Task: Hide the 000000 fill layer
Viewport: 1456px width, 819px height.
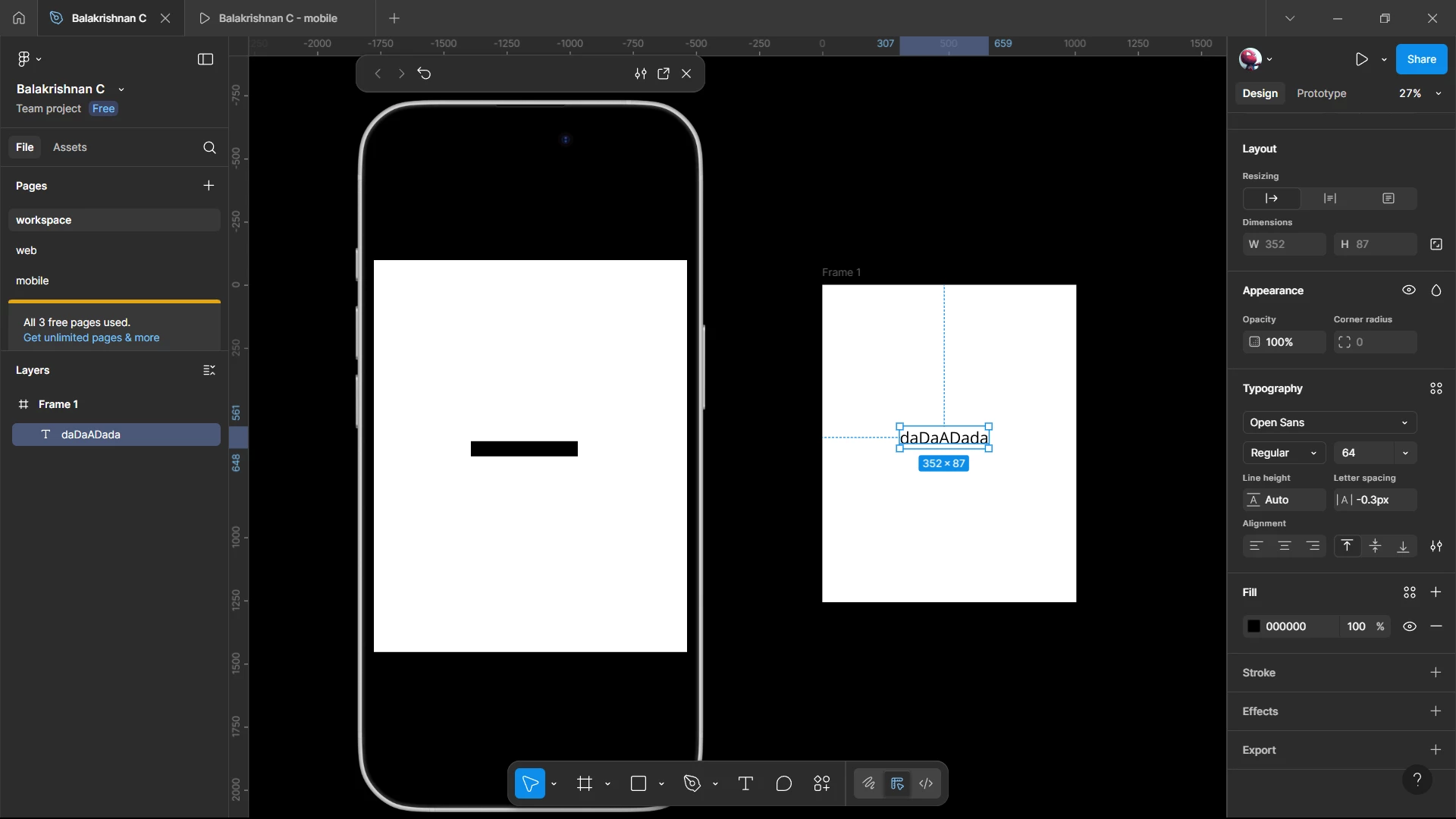Action: (1409, 626)
